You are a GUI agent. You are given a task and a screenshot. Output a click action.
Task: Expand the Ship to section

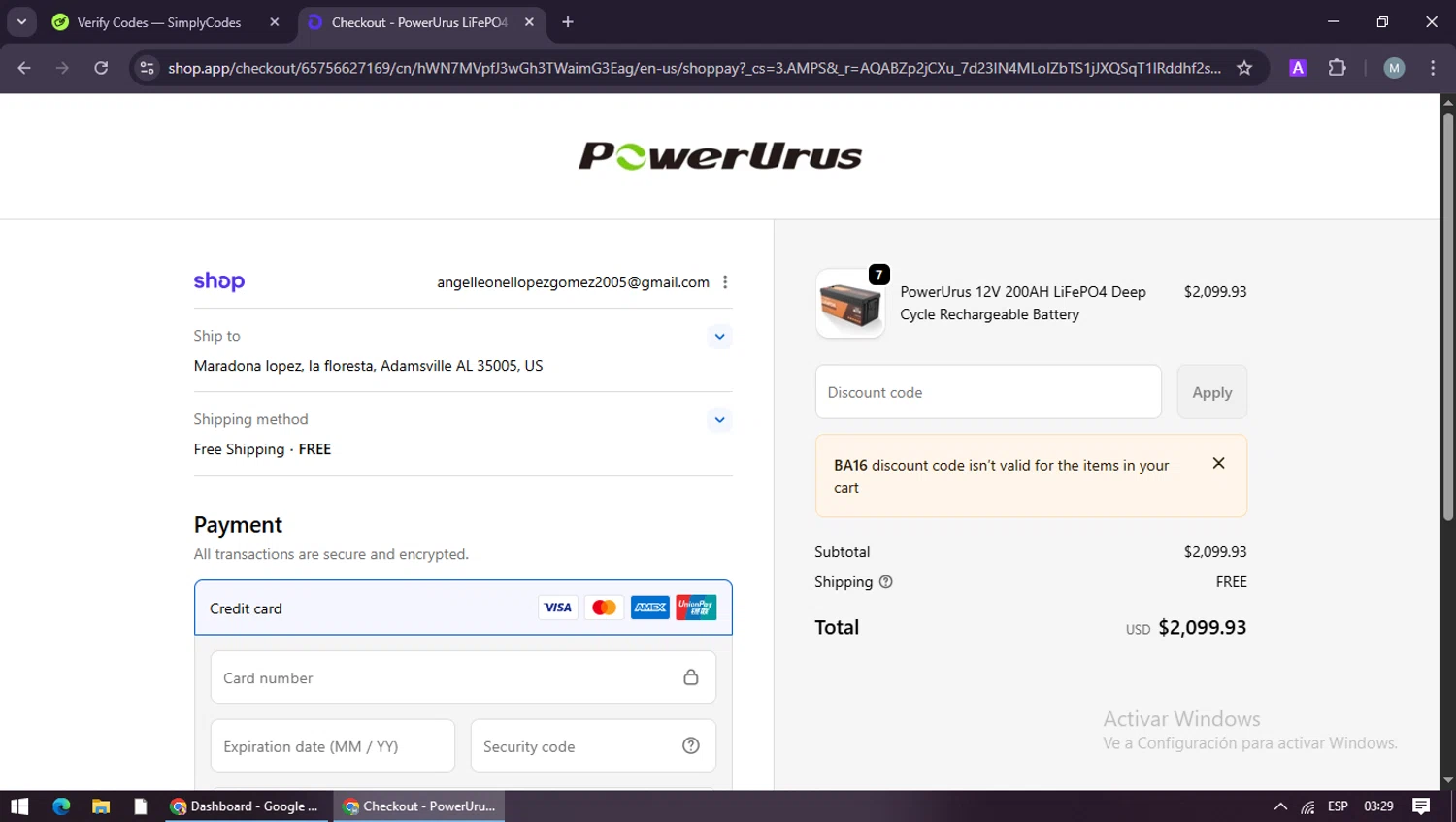(719, 337)
